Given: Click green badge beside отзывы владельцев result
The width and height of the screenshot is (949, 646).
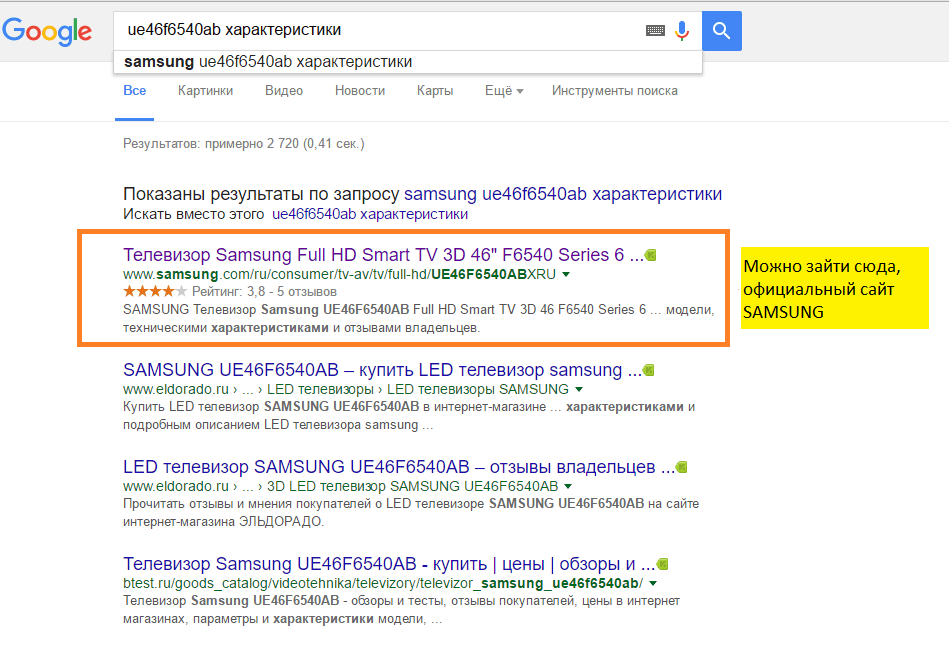Looking at the screenshot, I should pos(681,467).
